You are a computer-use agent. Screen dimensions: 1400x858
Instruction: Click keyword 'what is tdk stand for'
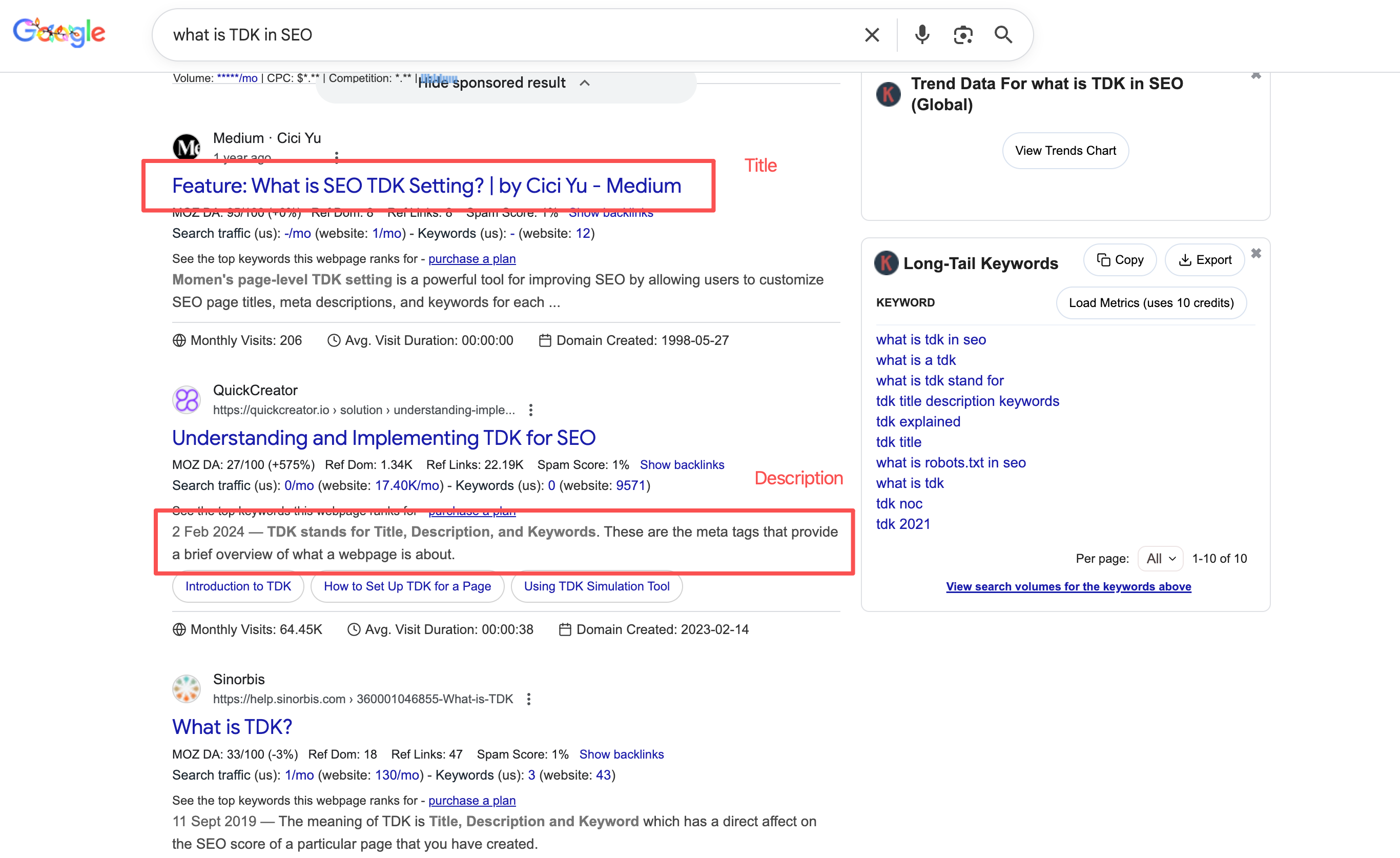coord(939,380)
